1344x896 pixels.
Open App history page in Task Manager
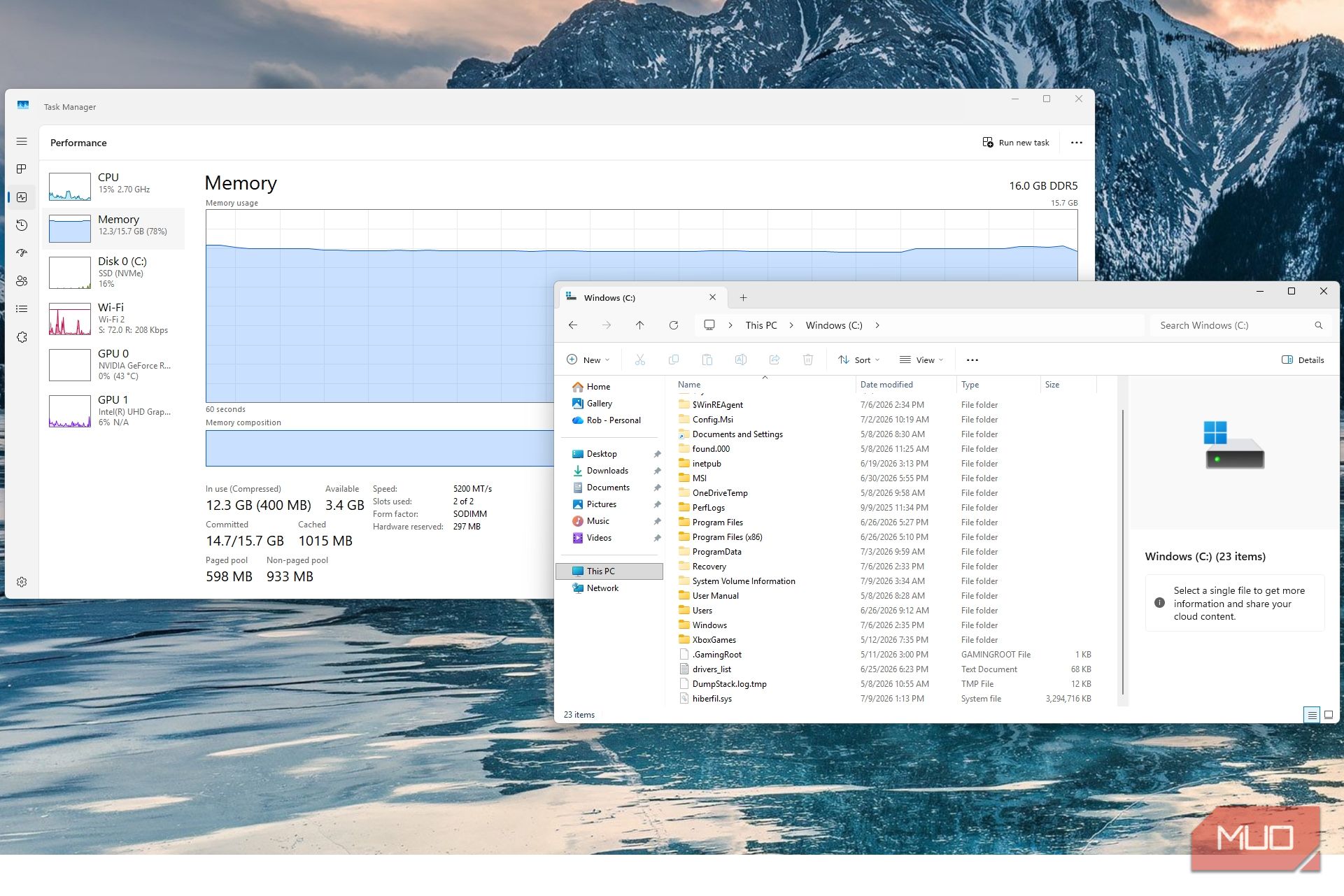click(x=22, y=225)
